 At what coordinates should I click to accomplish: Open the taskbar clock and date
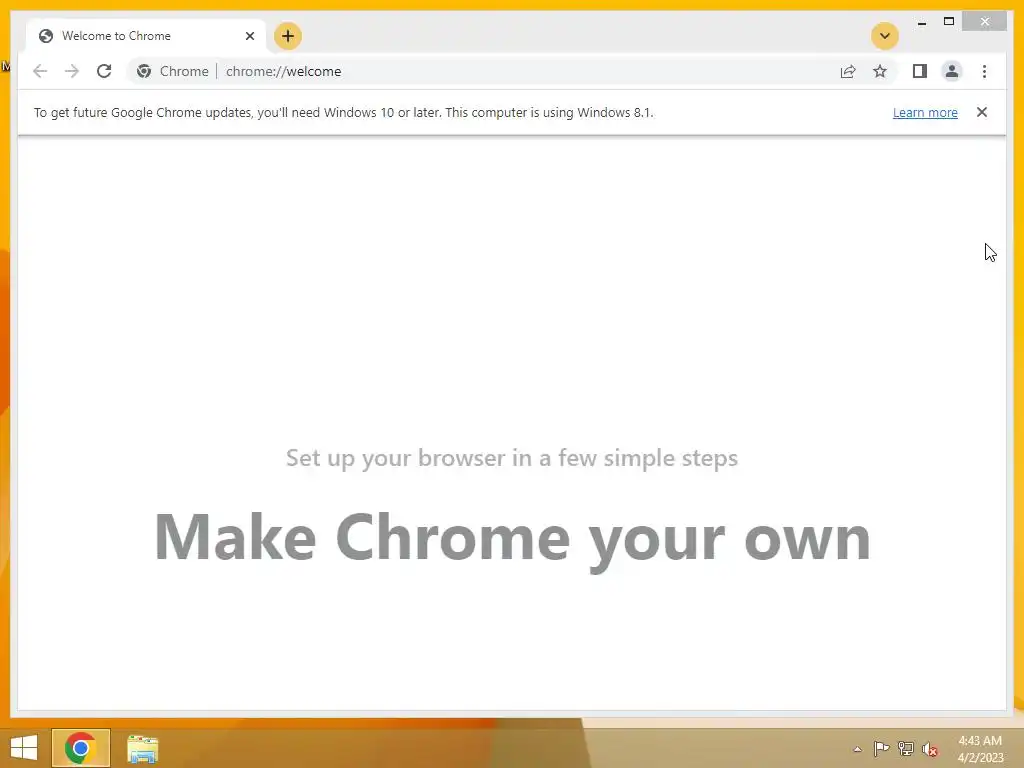point(980,749)
